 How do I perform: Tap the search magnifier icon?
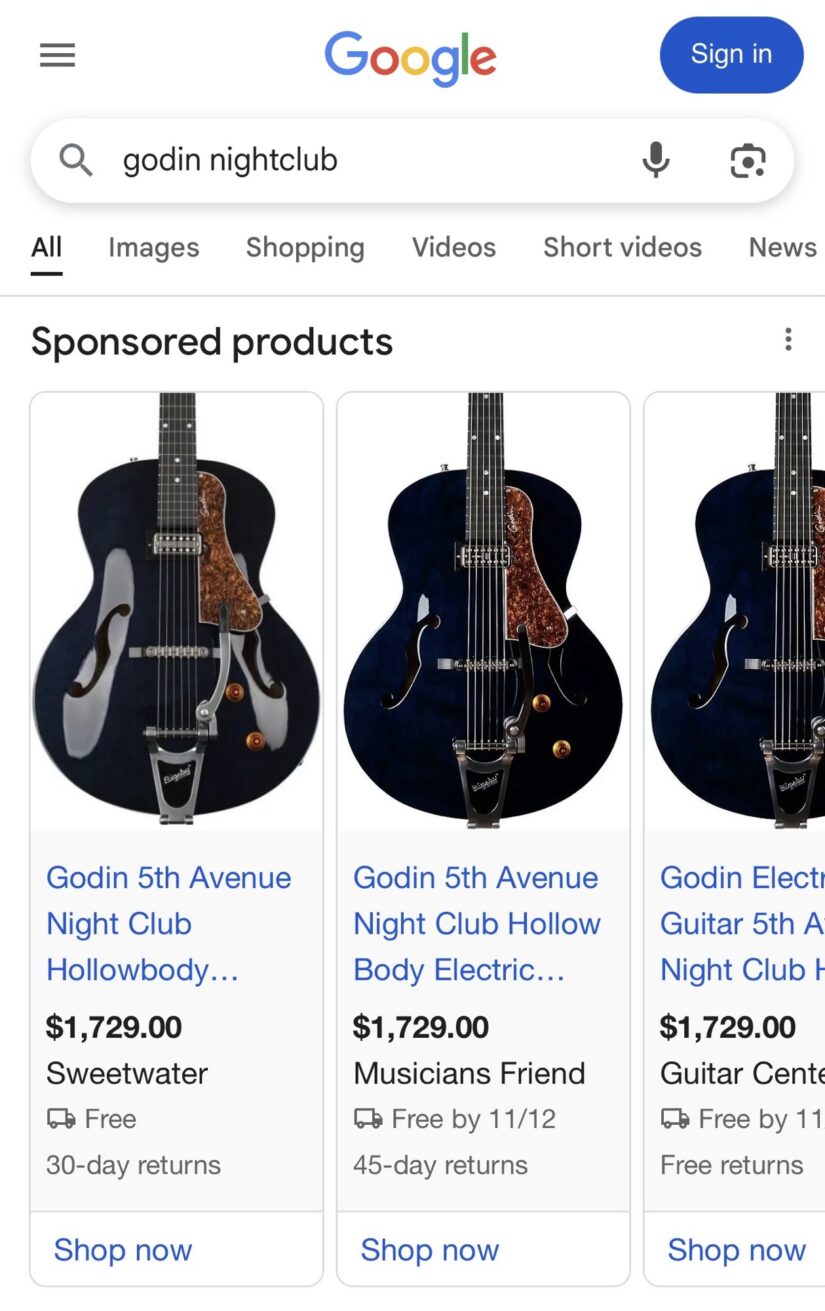[x=76, y=160]
